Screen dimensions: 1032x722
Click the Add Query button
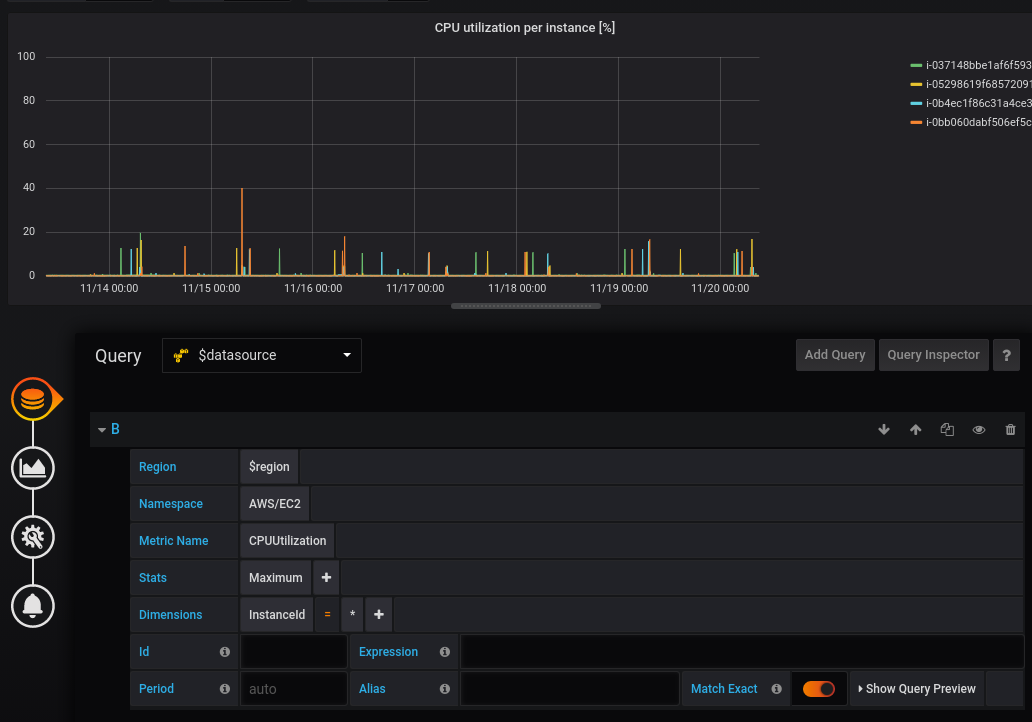point(834,354)
